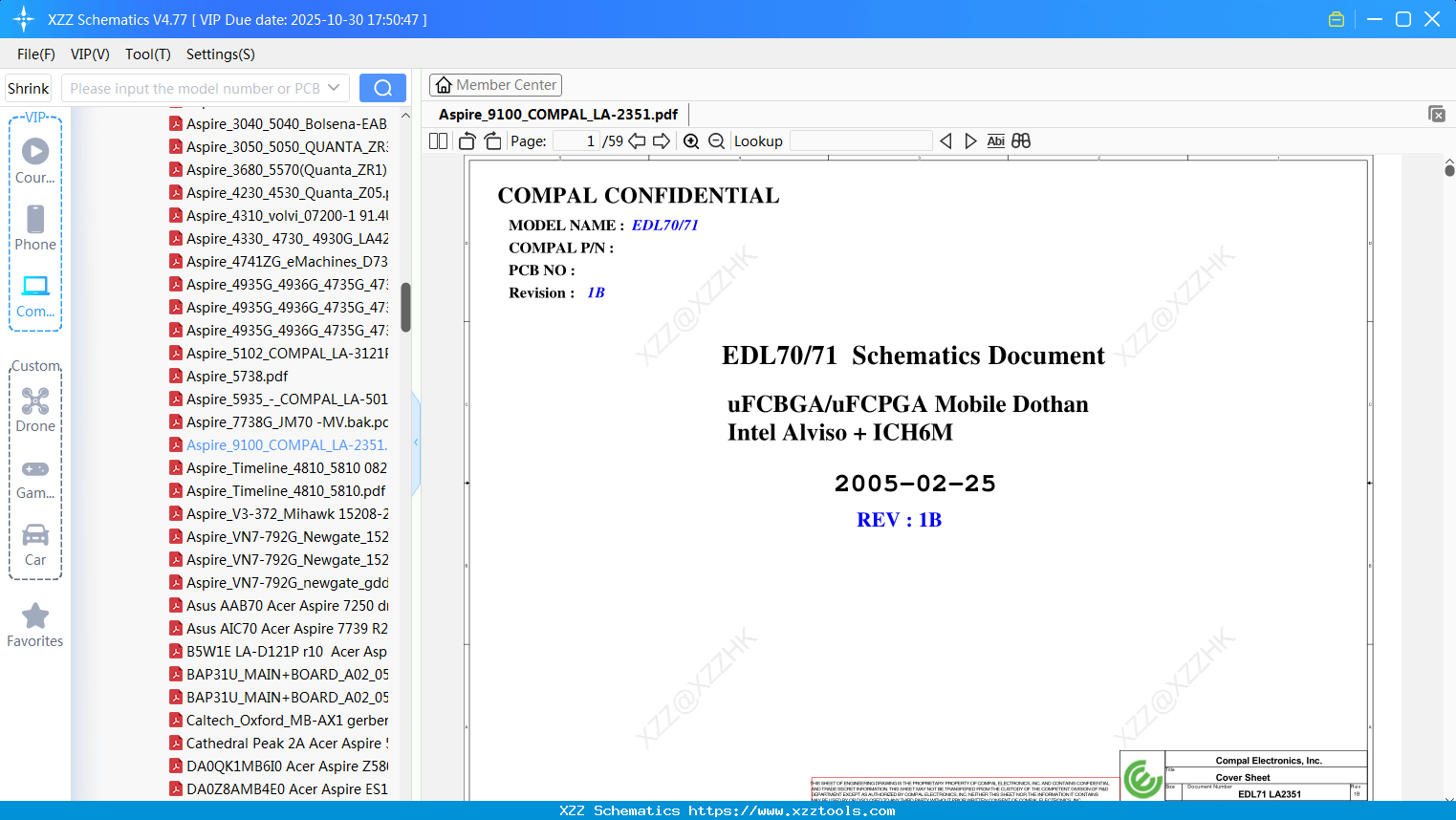Screen dimensions: 1456x820
Task: Rotate the page clockwise
Action: point(492,141)
